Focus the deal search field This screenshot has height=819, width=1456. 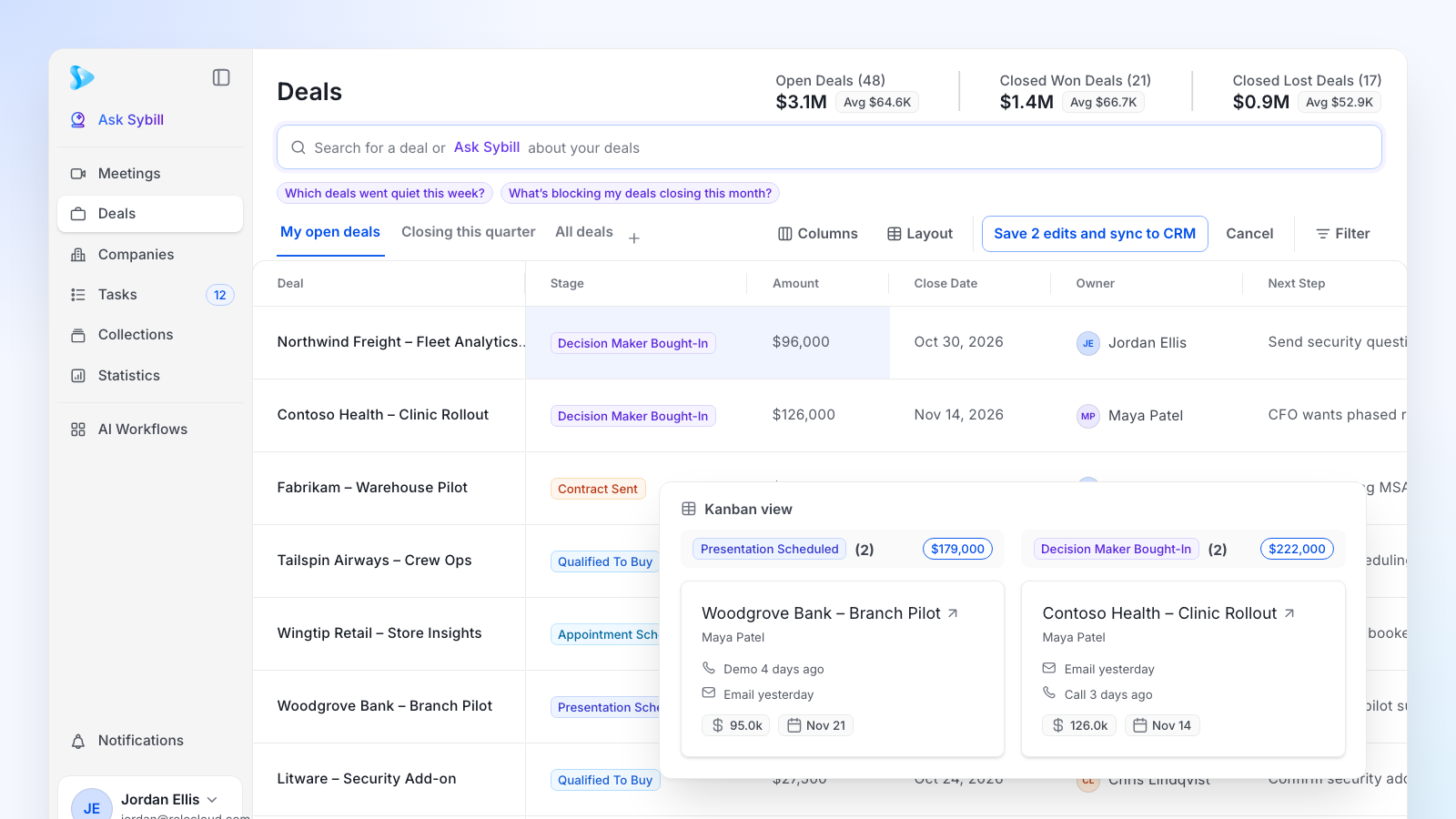point(829,147)
